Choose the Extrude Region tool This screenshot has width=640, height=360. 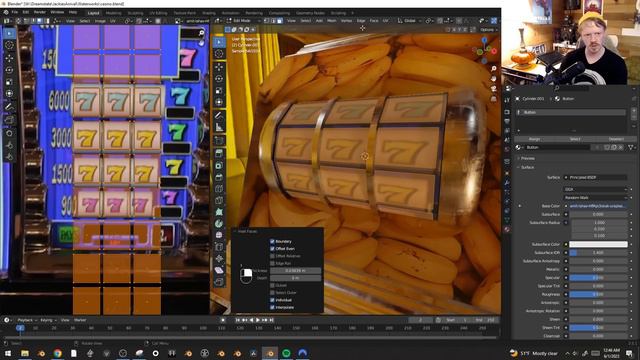219,153
